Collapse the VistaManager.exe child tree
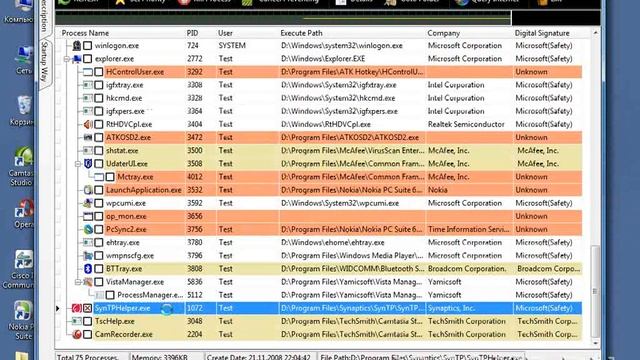The image size is (640, 360). coord(78,282)
